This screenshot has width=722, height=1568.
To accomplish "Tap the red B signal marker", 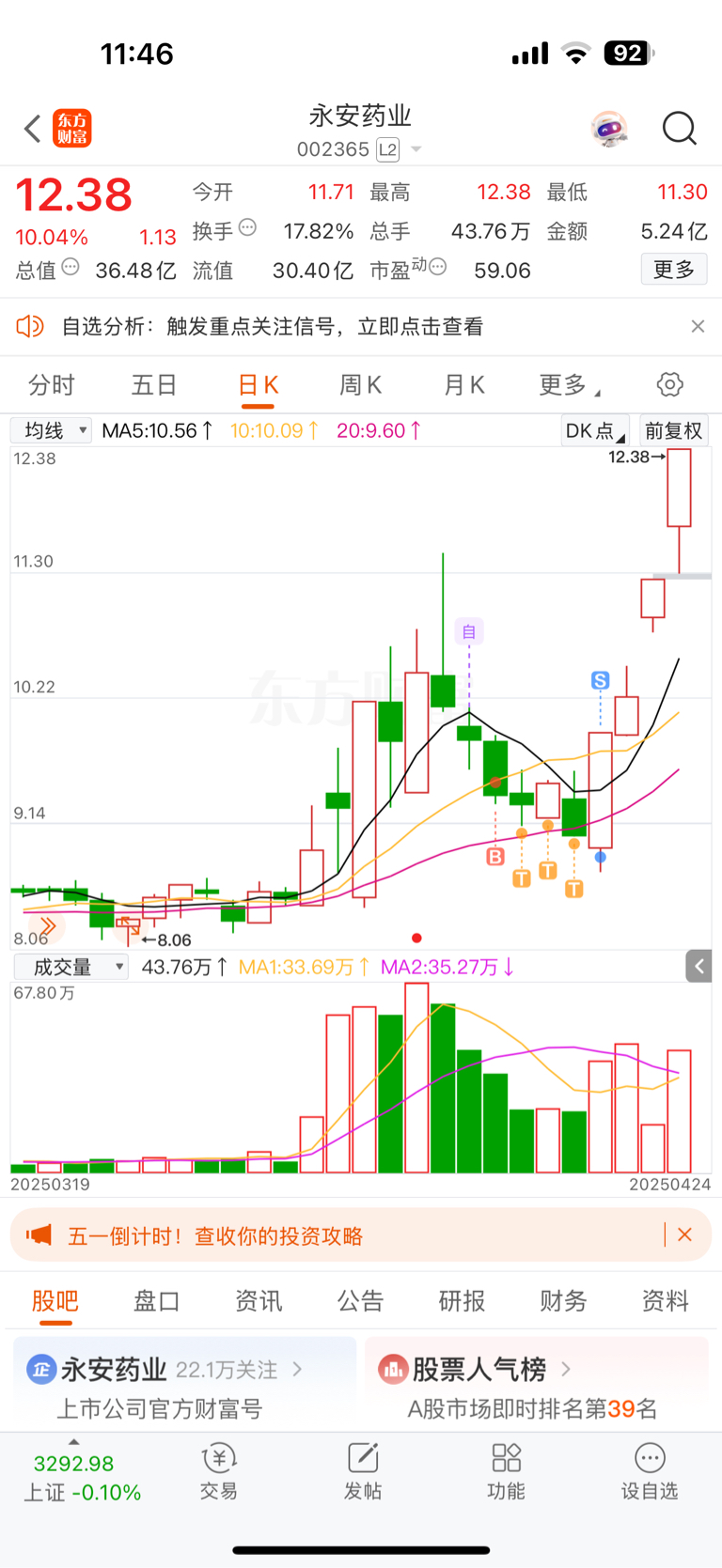I will coord(495,857).
